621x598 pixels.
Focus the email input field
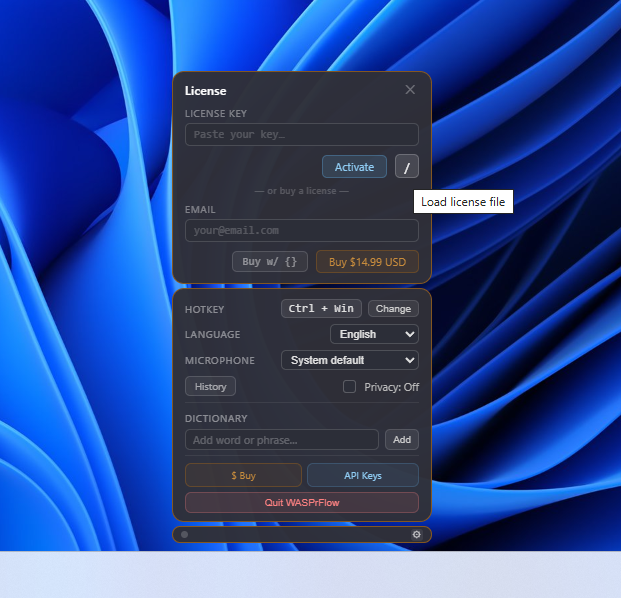(x=302, y=230)
